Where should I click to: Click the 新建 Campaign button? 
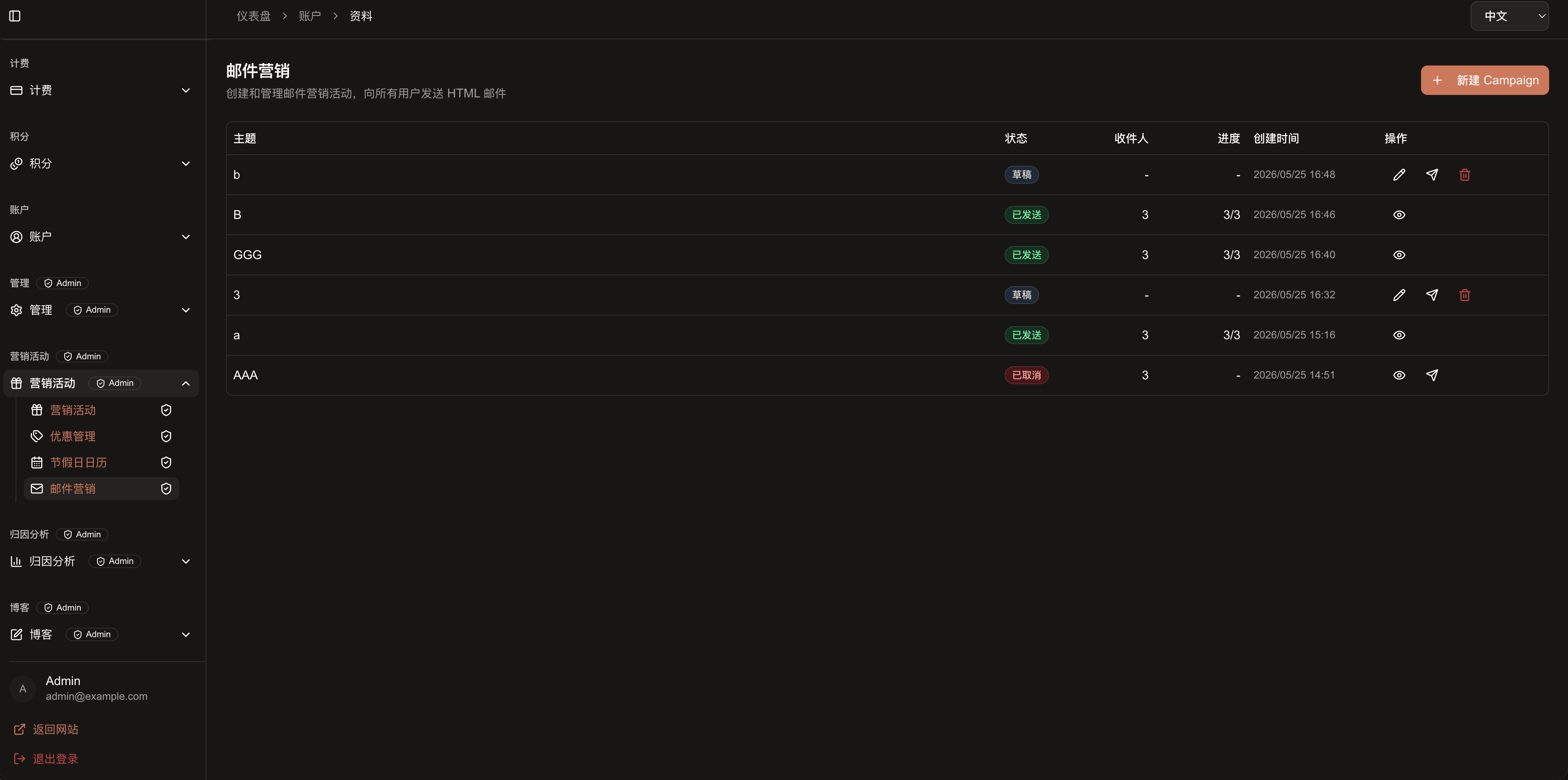pyautogui.click(x=1484, y=80)
